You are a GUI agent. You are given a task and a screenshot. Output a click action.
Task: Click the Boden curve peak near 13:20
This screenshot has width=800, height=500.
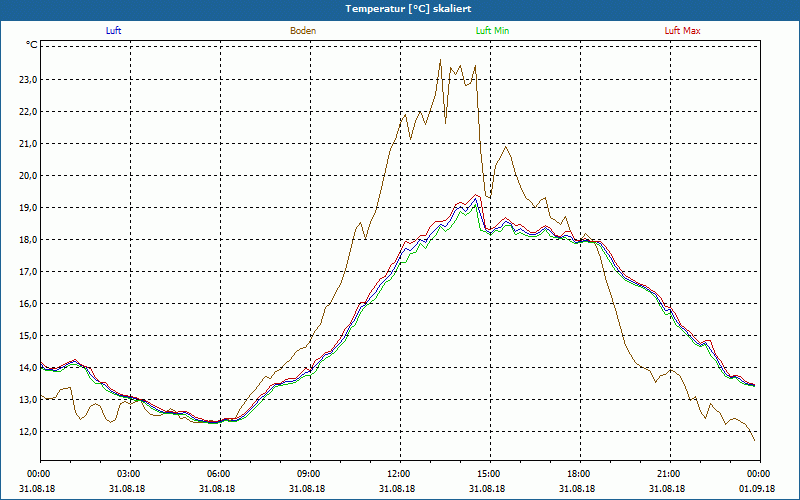point(440,60)
